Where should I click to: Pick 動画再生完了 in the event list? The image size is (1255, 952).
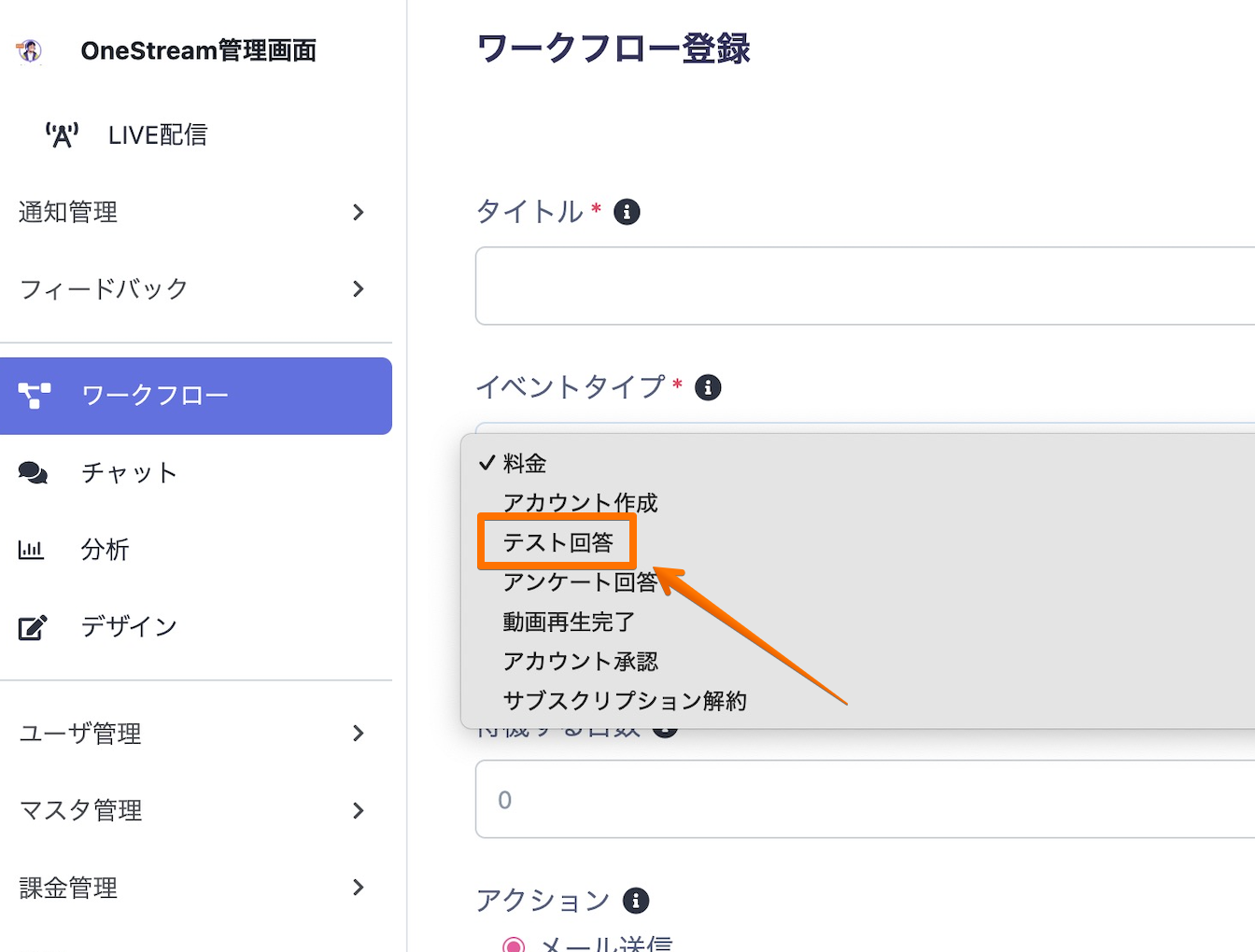tap(569, 622)
